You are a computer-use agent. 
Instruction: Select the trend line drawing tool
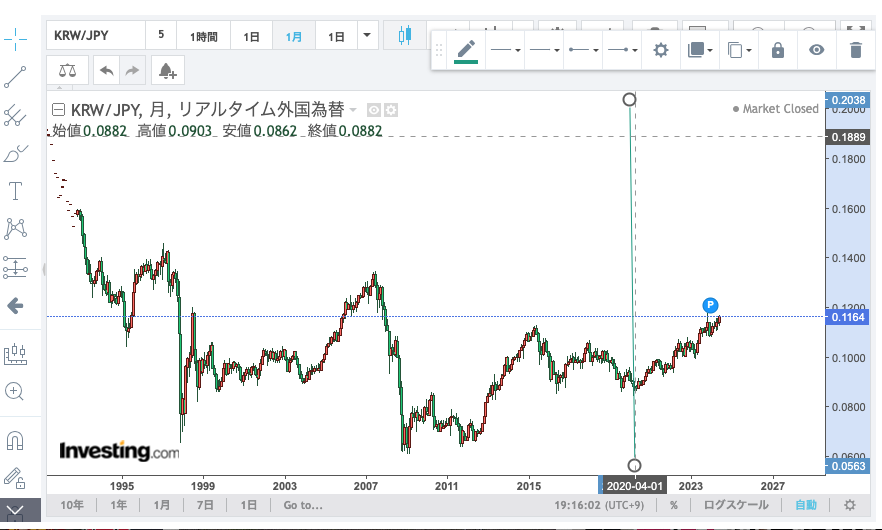[x=16, y=76]
